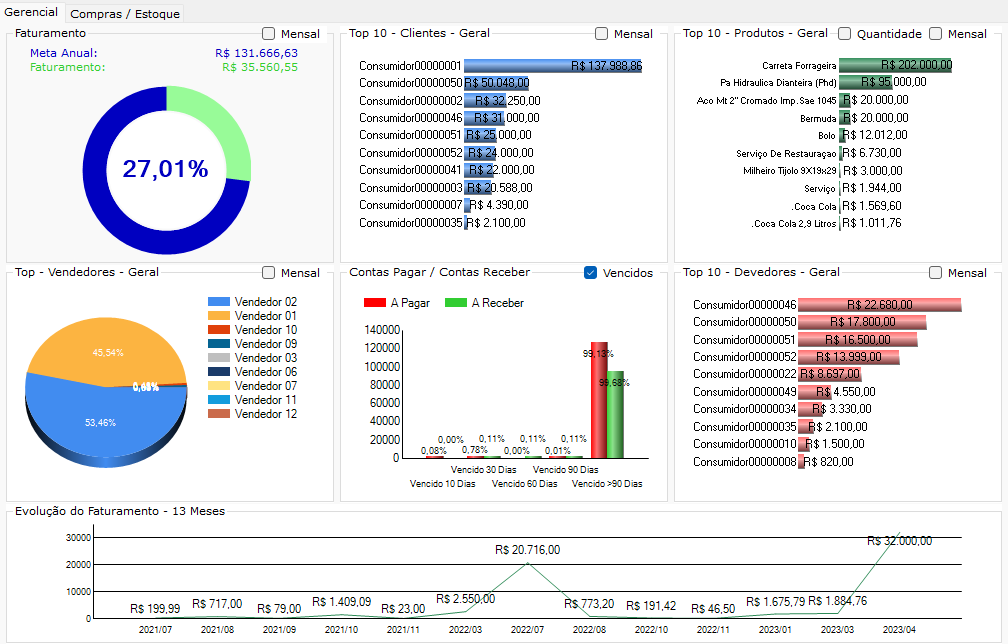Click Consumidor00000050 bar in Top 10 Clientes

496,84
